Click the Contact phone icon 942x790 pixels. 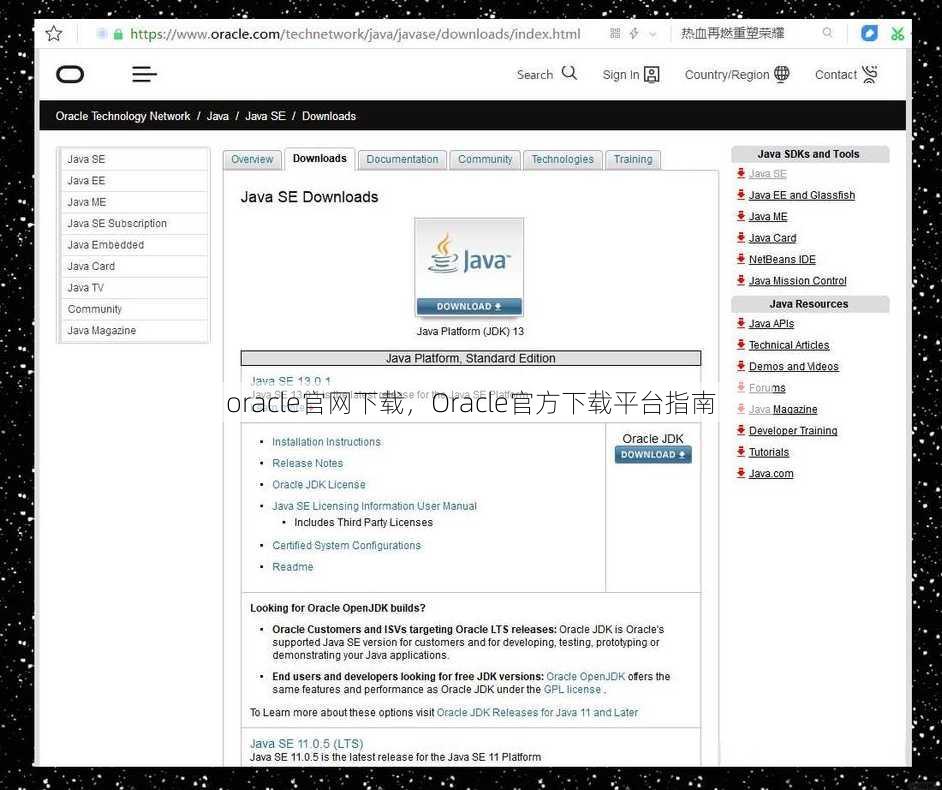(x=869, y=74)
